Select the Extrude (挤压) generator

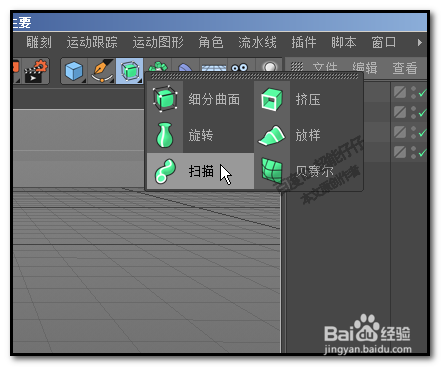[x=308, y=99]
